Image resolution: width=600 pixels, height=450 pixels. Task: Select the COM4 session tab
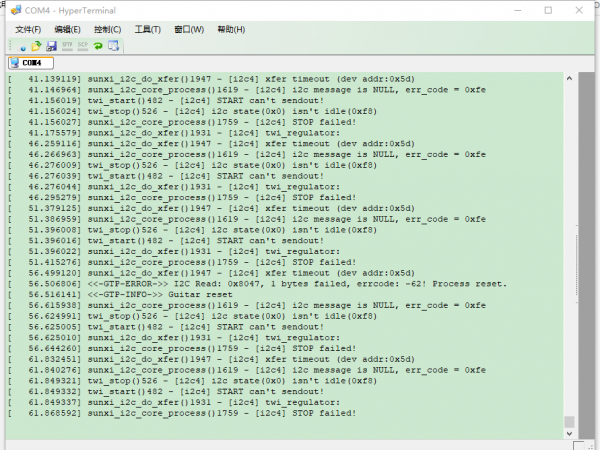tap(30, 63)
